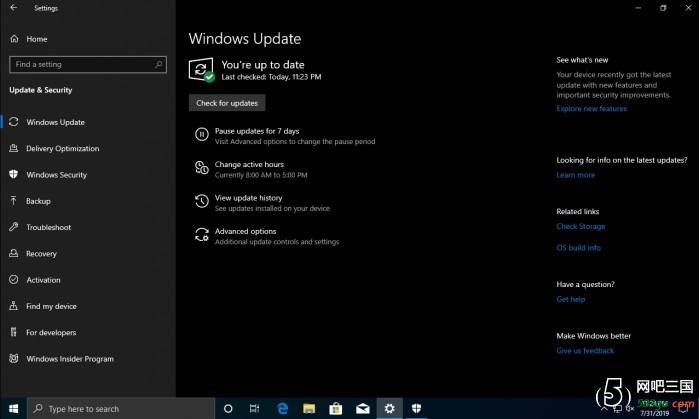This screenshot has width=700, height=419.
Task: Open the Home icon in the sidebar
Action: pos(14,39)
